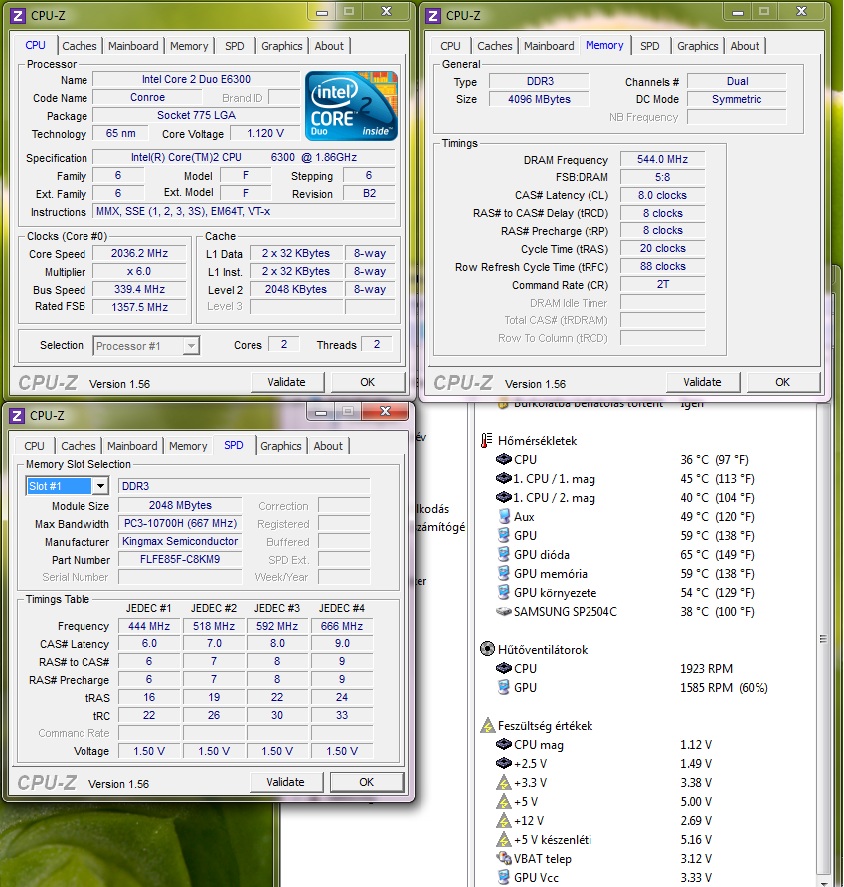Screen dimensions: 844x887
Task: Click the Package value Socket 775 LGA
Action: (x=196, y=115)
